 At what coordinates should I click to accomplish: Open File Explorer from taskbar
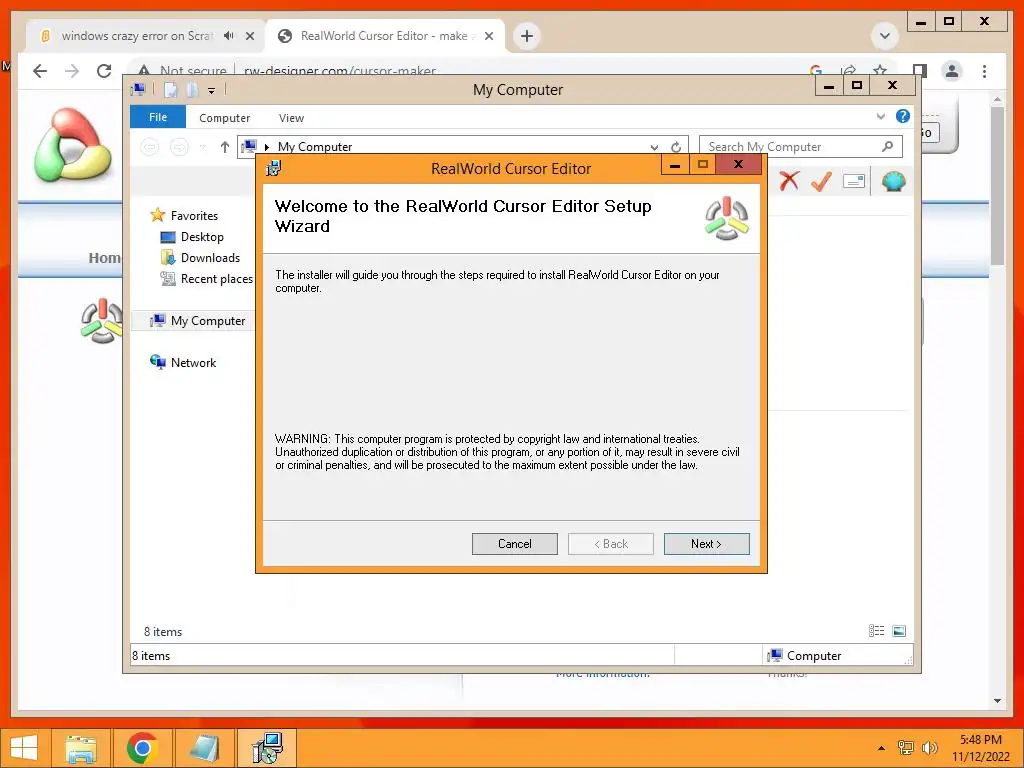[x=81, y=748]
